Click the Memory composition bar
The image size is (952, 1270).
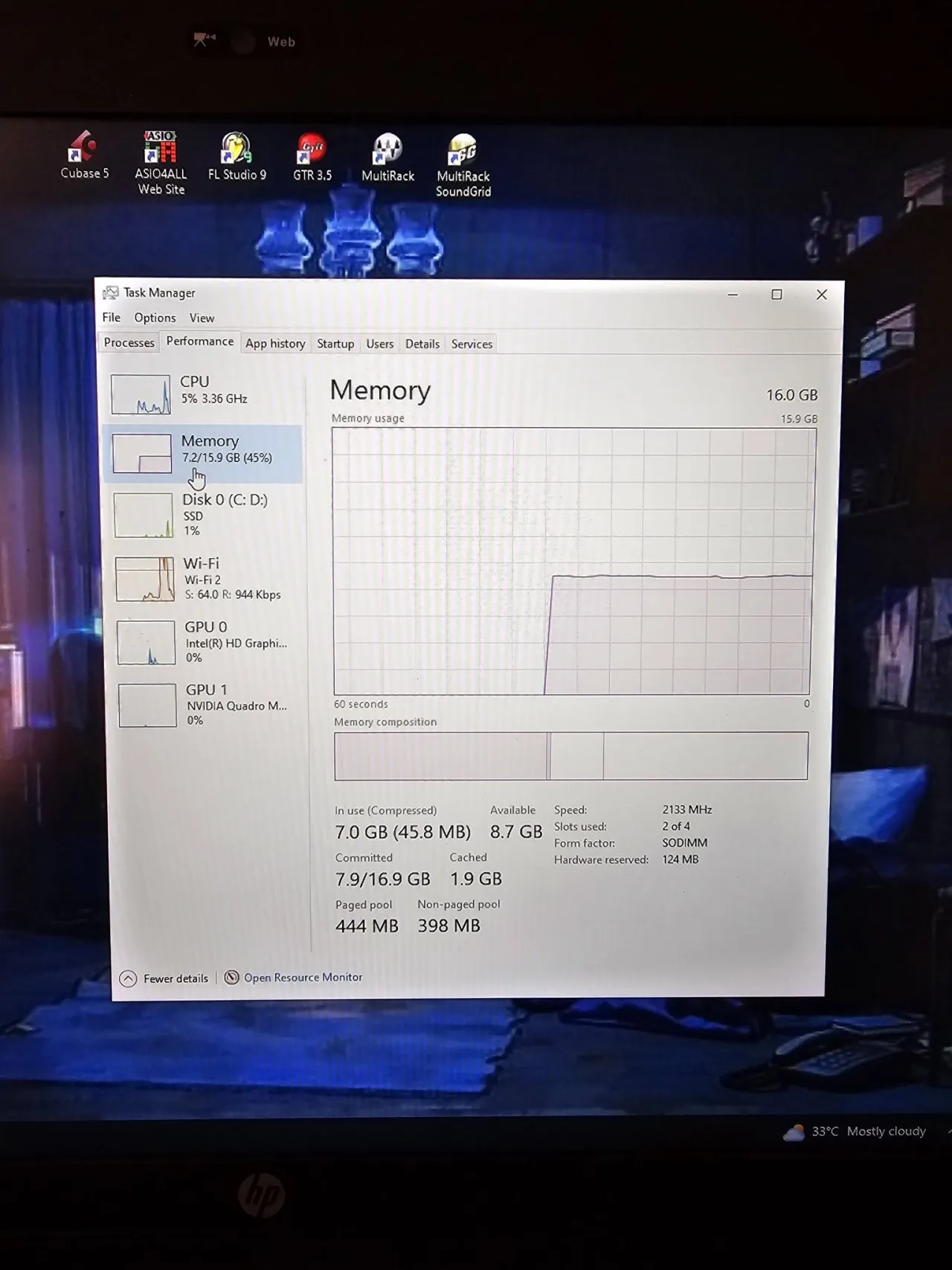point(571,756)
